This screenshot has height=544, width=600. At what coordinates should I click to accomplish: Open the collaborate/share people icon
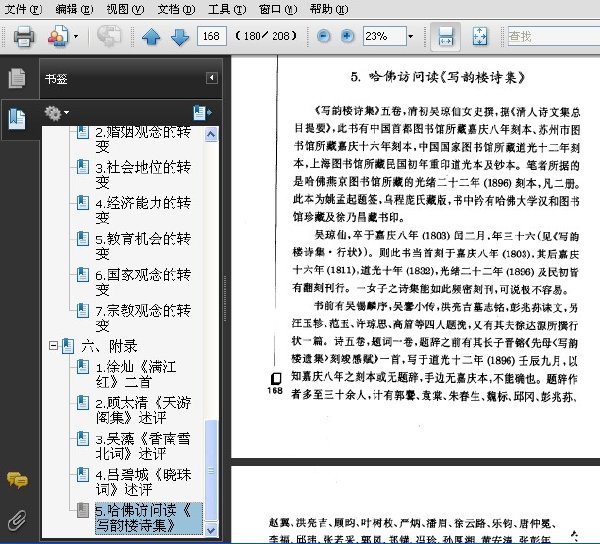[x=58, y=36]
